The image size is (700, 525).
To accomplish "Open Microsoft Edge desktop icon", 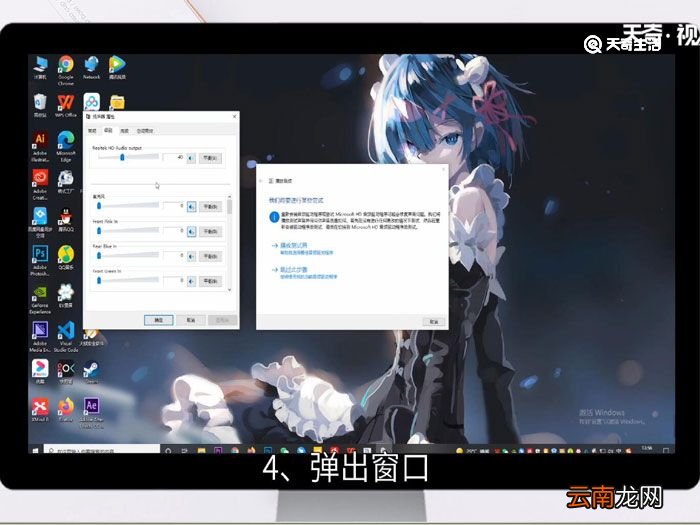I will [x=66, y=147].
